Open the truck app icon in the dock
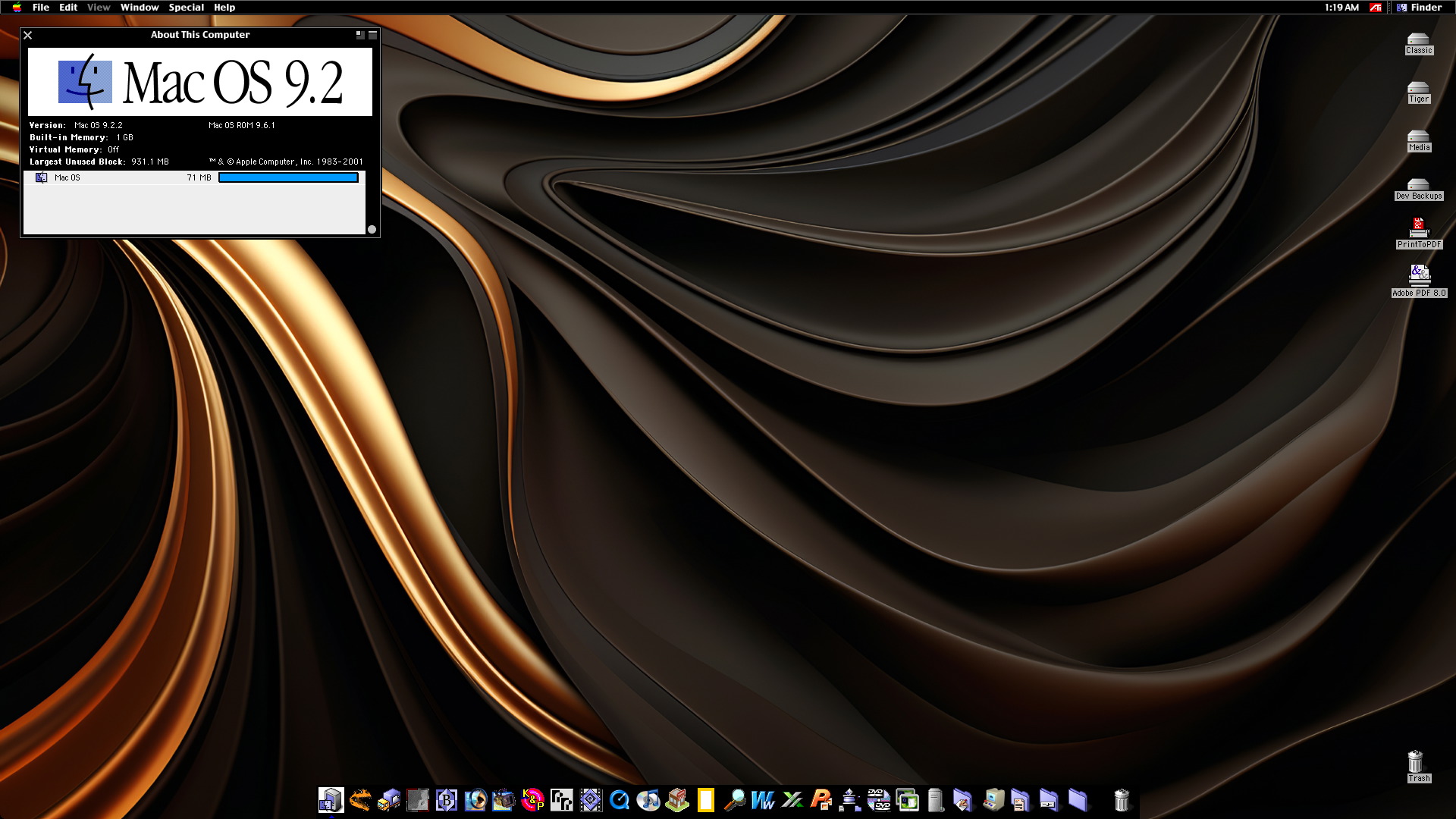 tap(389, 800)
